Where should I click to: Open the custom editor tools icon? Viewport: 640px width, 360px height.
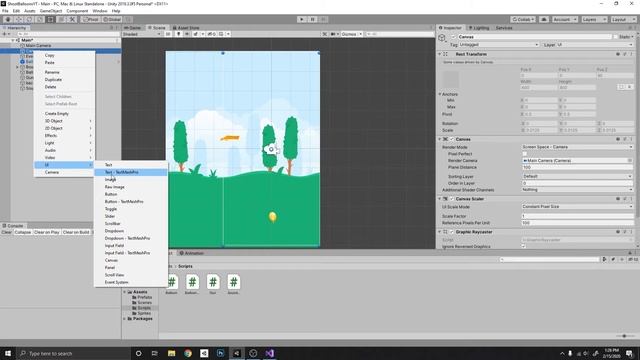[72, 19]
